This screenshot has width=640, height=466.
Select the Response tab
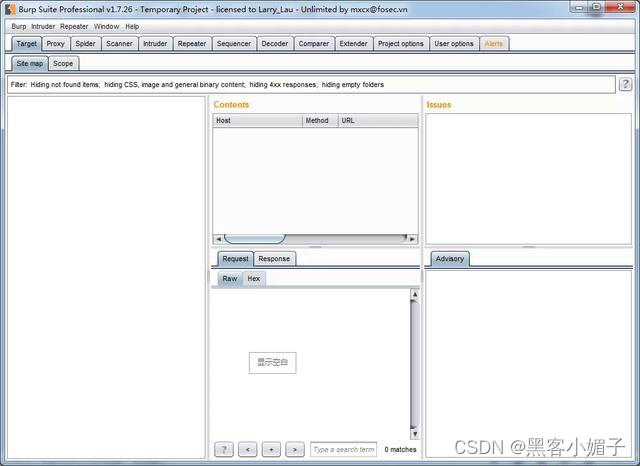[x=274, y=259]
